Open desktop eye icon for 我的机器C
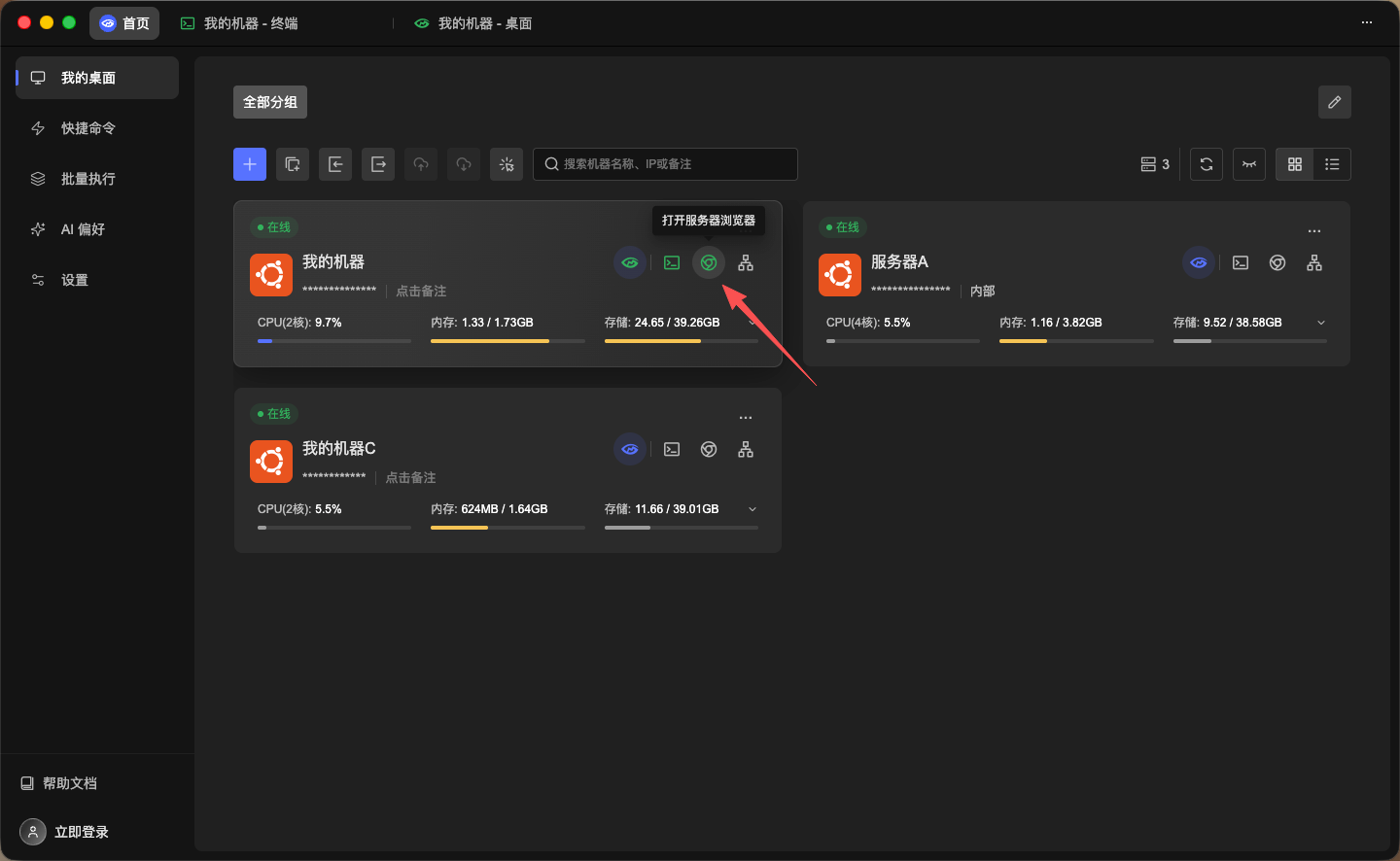 pyautogui.click(x=630, y=449)
